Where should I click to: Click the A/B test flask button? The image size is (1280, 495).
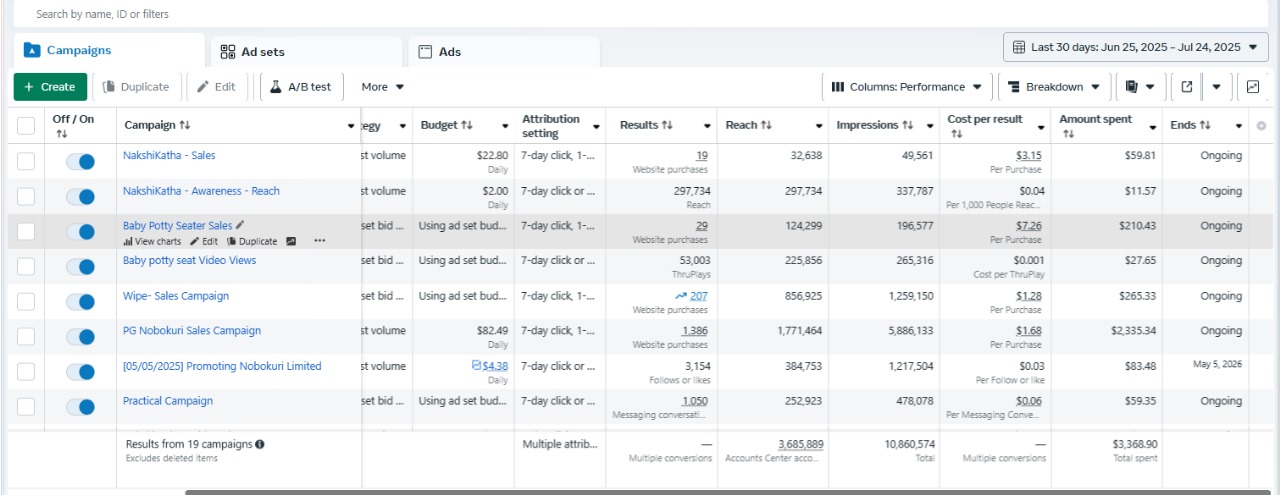(x=301, y=87)
